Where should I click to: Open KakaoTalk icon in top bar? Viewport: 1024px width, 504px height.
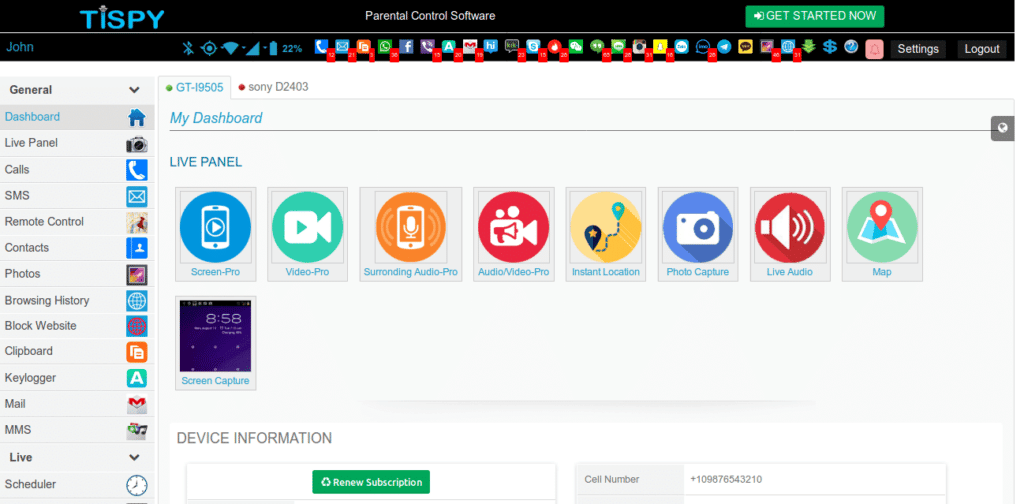pos(745,46)
